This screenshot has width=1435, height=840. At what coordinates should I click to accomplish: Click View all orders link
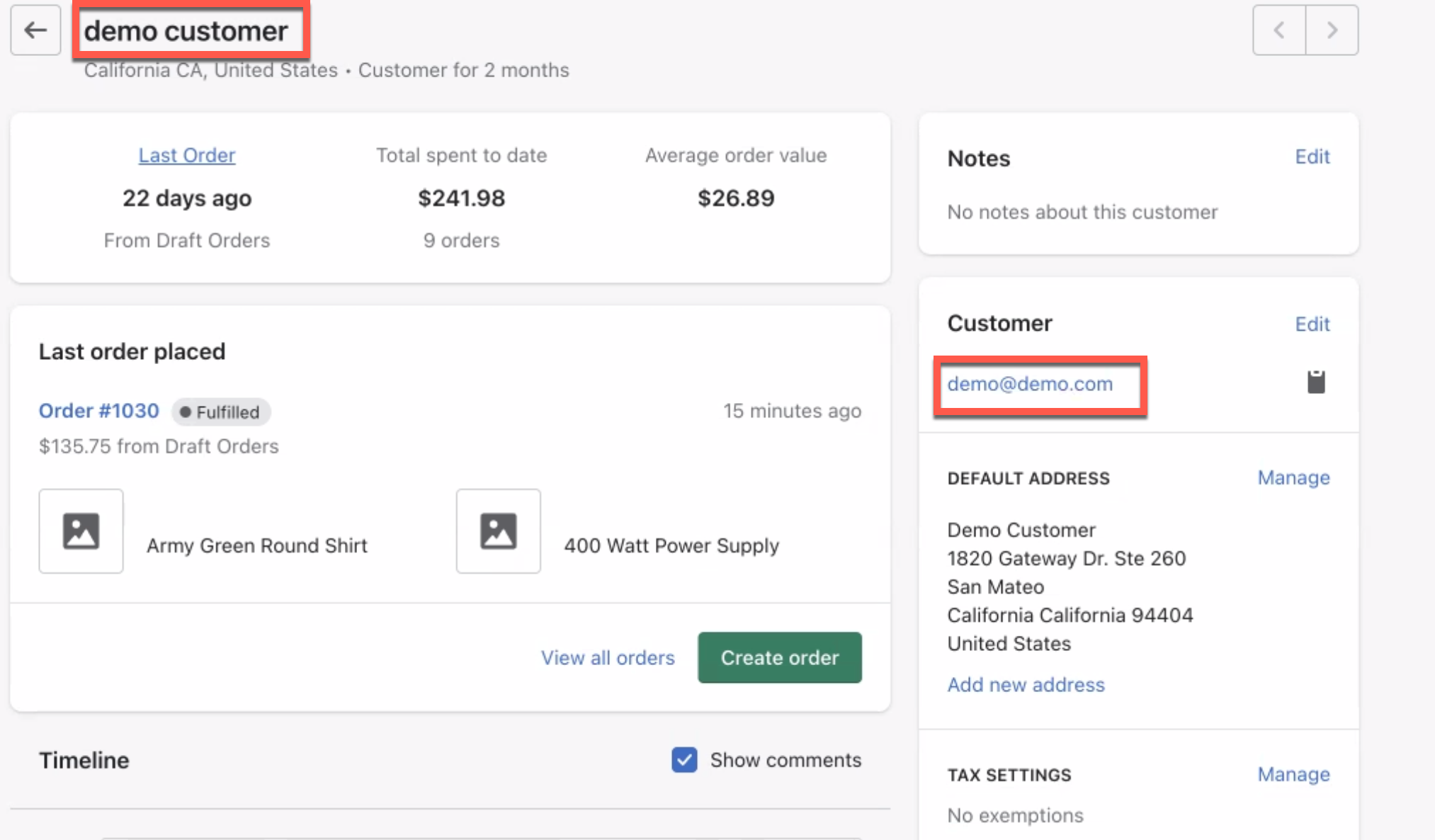(x=608, y=658)
